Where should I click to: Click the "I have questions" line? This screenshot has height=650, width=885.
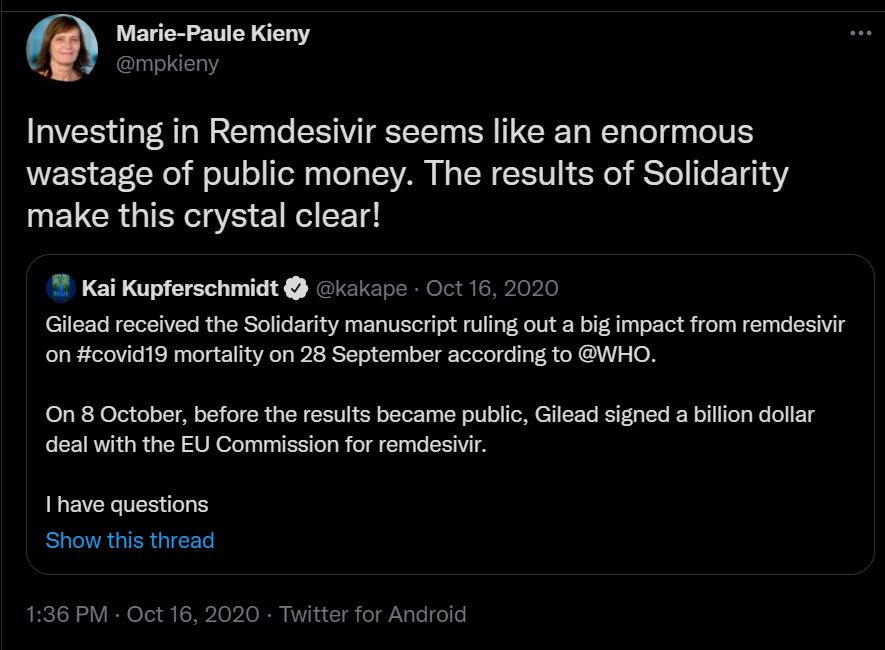tap(127, 504)
